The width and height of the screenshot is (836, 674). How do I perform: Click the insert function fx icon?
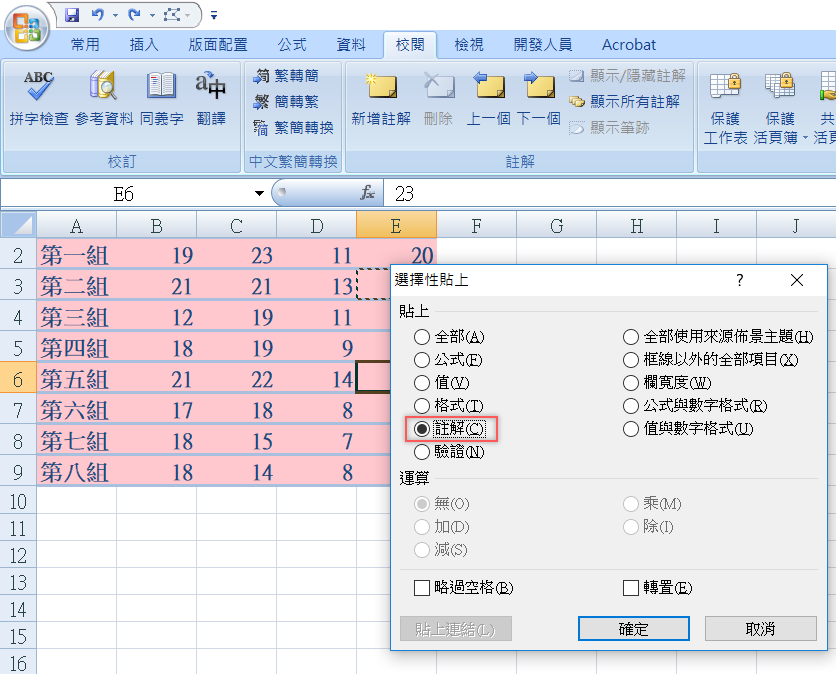367,193
